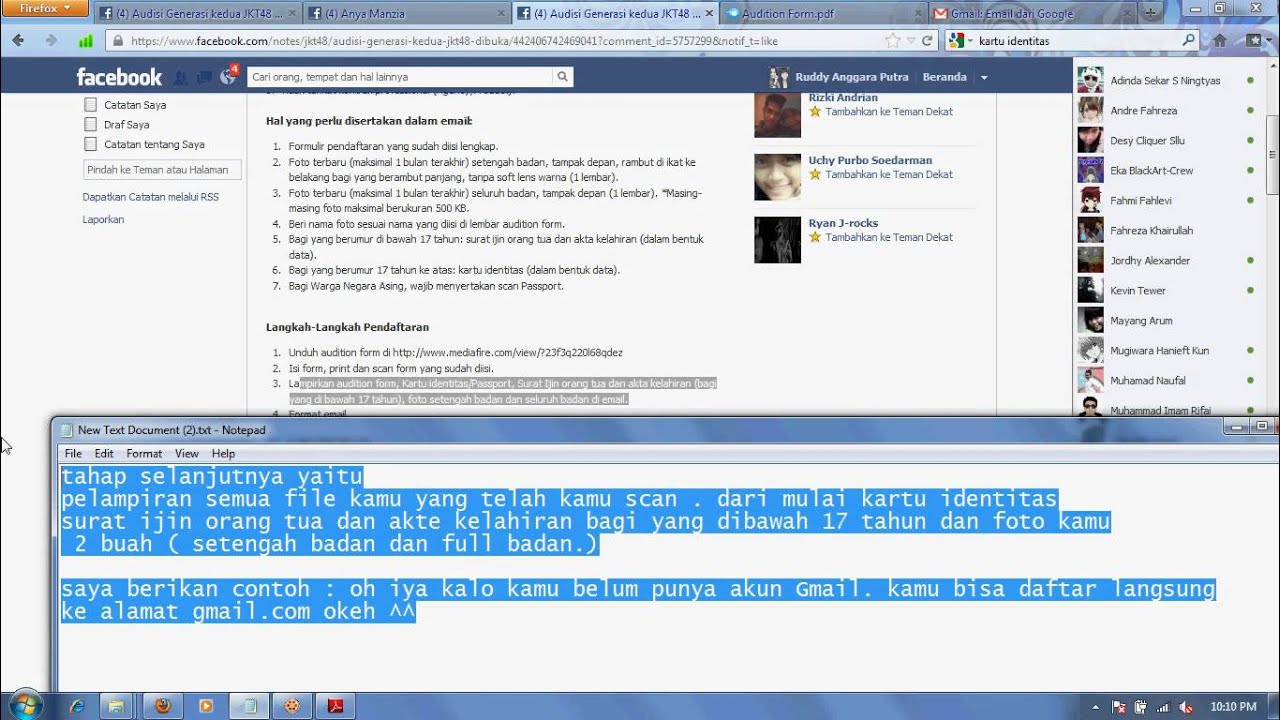Click the Firefox forward arrow
Screen dimensions: 1280x720
(x=51, y=41)
